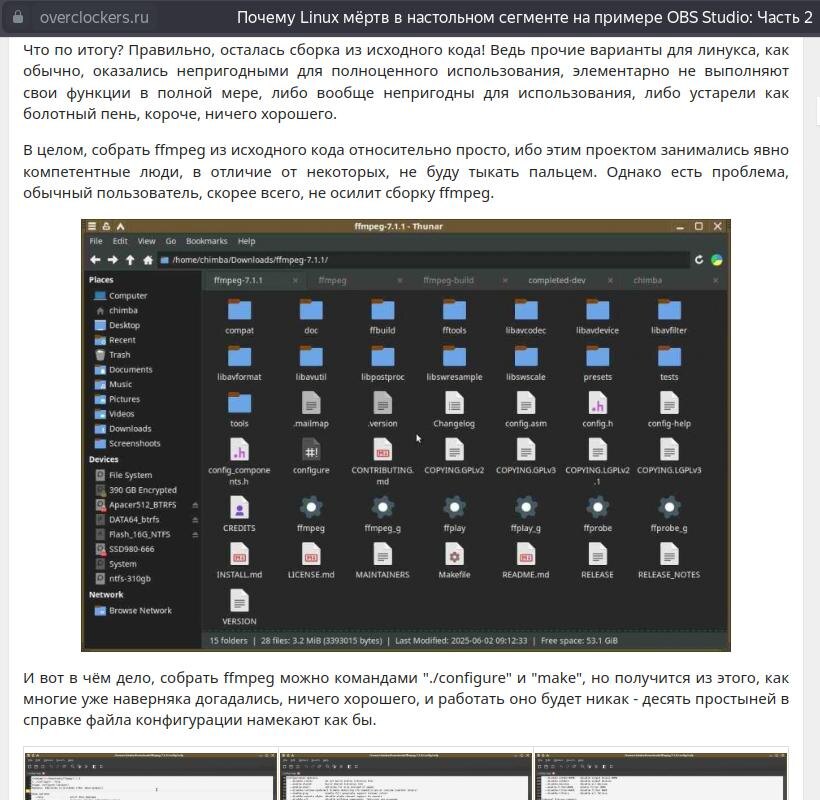
Task: Select the 'ffplay' executable icon
Action: pyautogui.click(x=454, y=507)
